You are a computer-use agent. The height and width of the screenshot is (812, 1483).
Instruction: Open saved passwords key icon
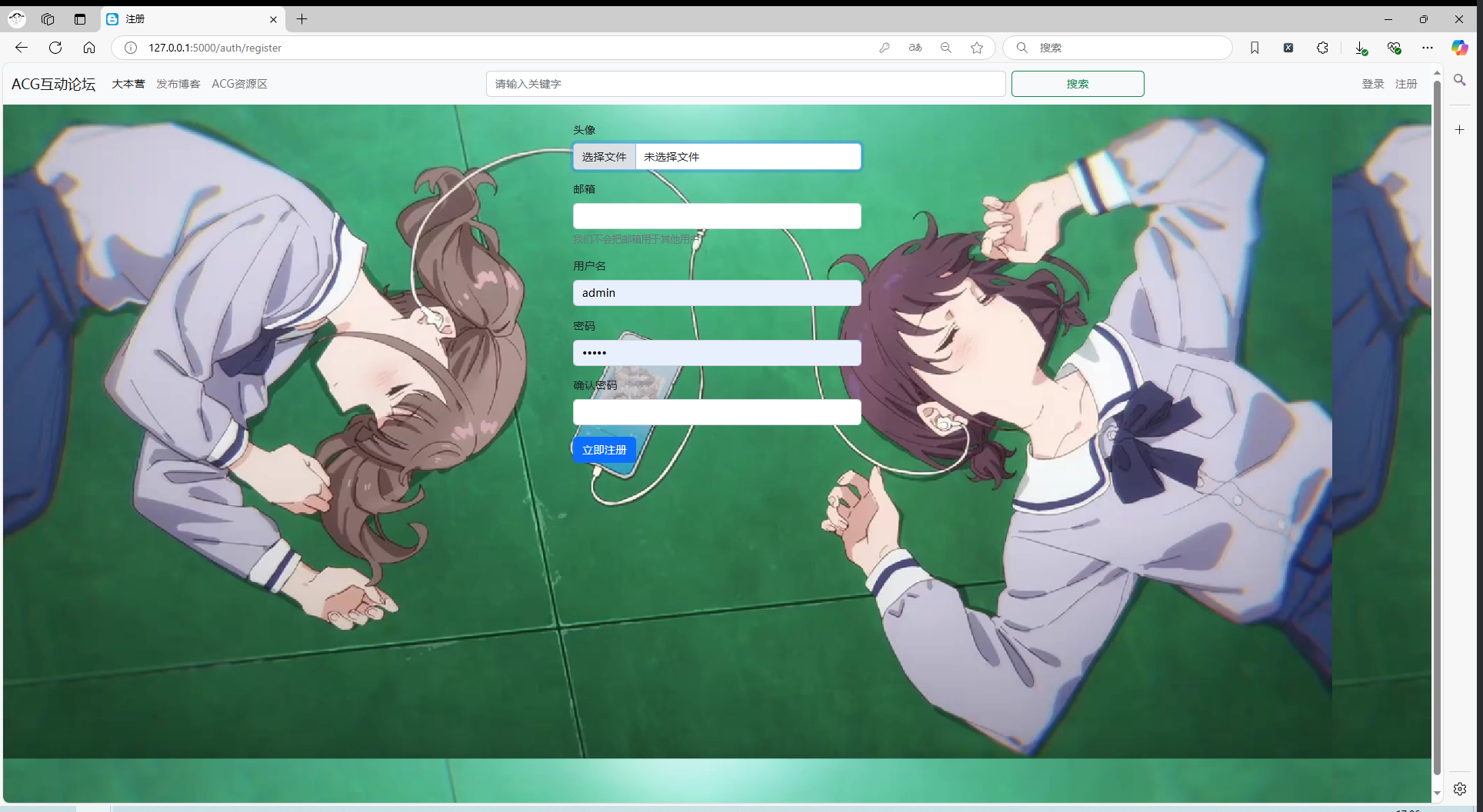click(x=885, y=48)
